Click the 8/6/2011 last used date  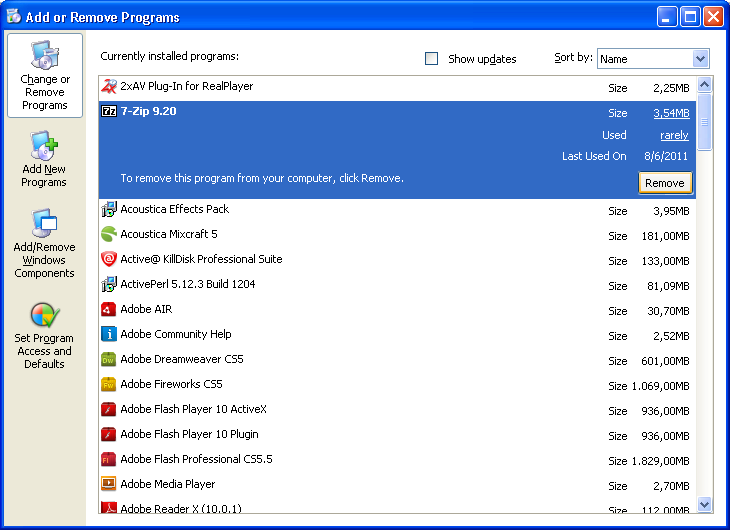(666, 156)
